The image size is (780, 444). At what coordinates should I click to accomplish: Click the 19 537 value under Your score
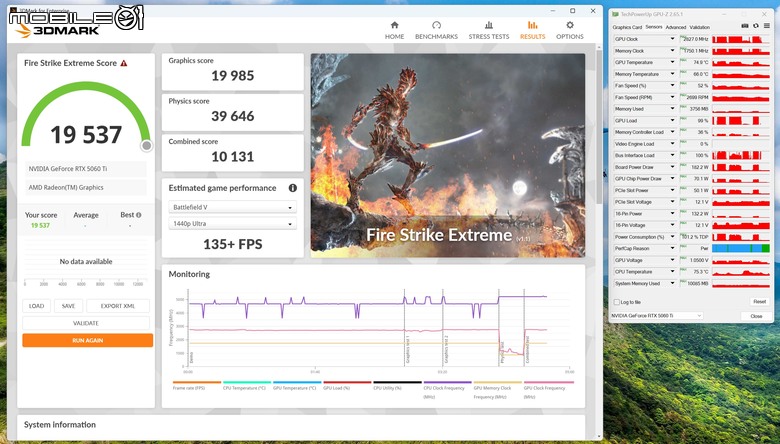point(40,225)
